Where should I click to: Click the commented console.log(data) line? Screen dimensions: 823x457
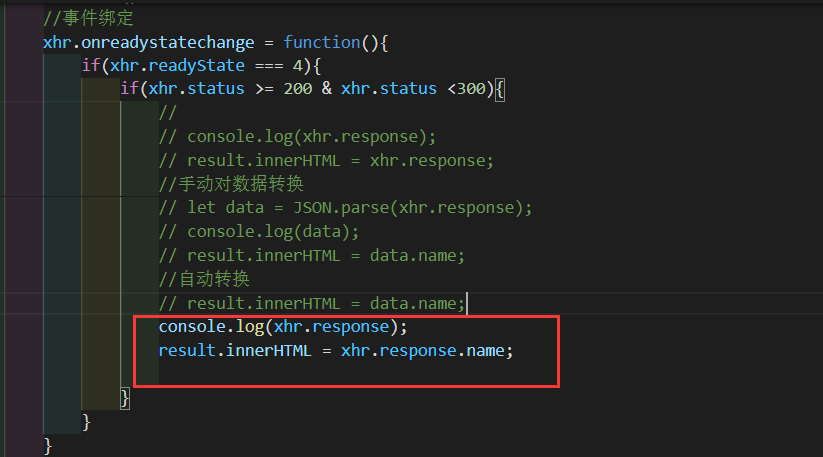[259, 231]
